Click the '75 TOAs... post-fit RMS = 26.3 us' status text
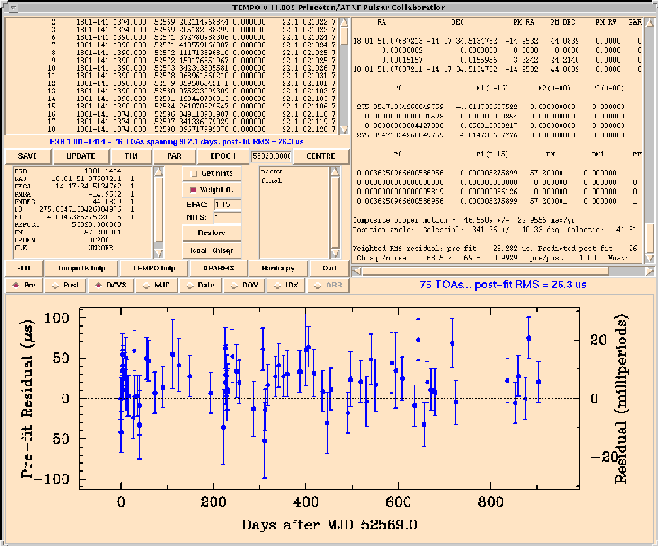658x546 pixels. click(503, 285)
